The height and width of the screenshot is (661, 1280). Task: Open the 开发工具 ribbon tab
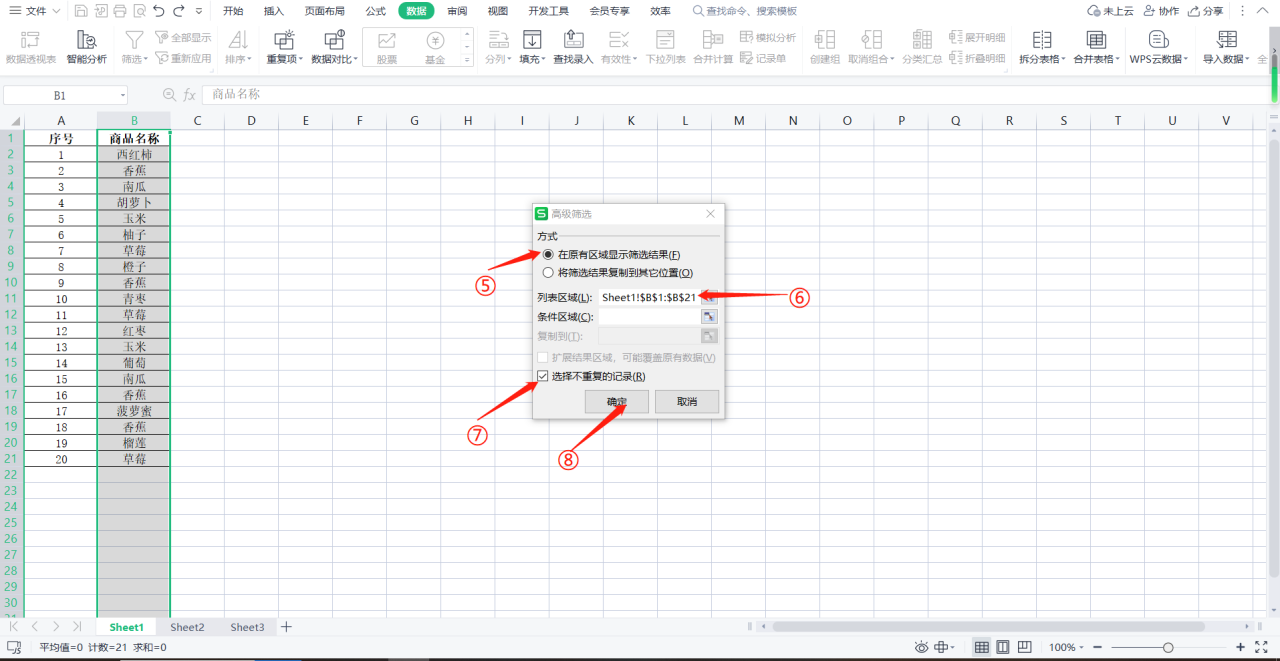549,11
